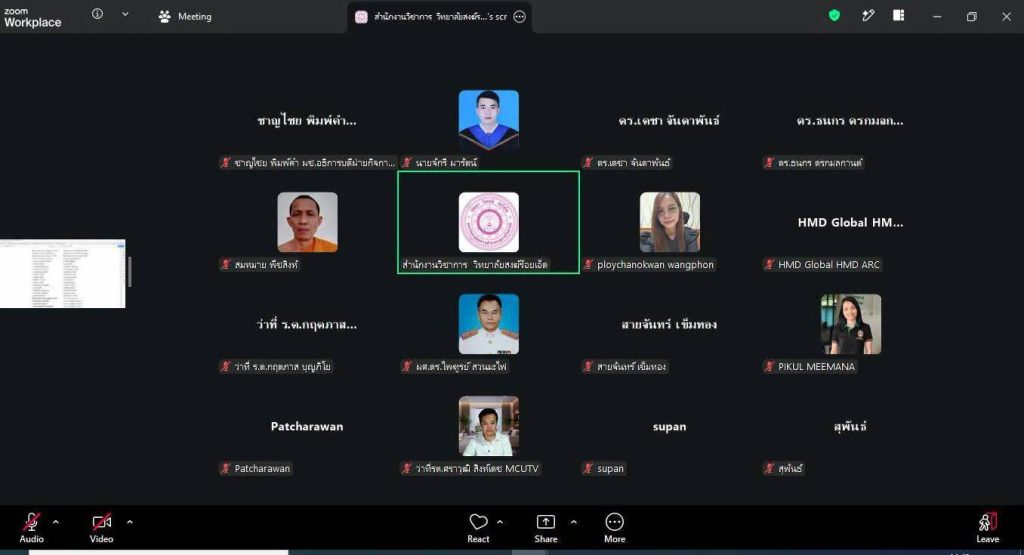This screenshot has width=1024, height=555.
Task: Open the meeting info circle icon
Action: (x=97, y=14)
